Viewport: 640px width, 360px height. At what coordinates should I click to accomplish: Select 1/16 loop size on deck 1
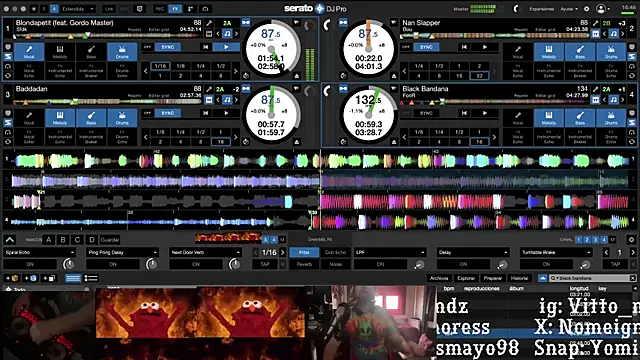tap(160, 66)
